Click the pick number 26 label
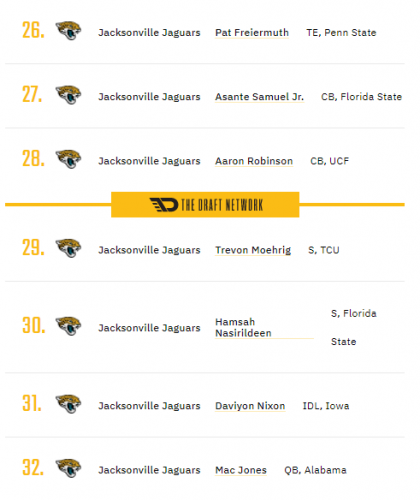 pyautogui.click(x=33, y=30)
